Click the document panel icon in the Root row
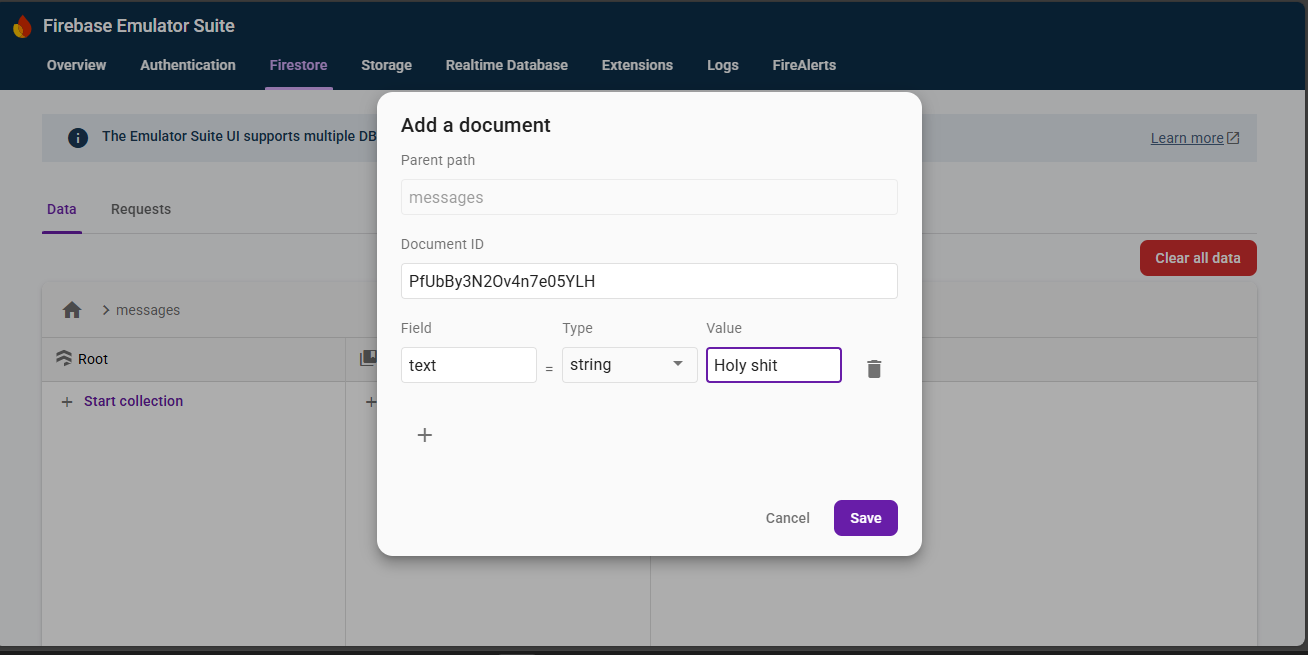Image resolution: width=1308 pixels, height=655 pixels. click(367, 358)
